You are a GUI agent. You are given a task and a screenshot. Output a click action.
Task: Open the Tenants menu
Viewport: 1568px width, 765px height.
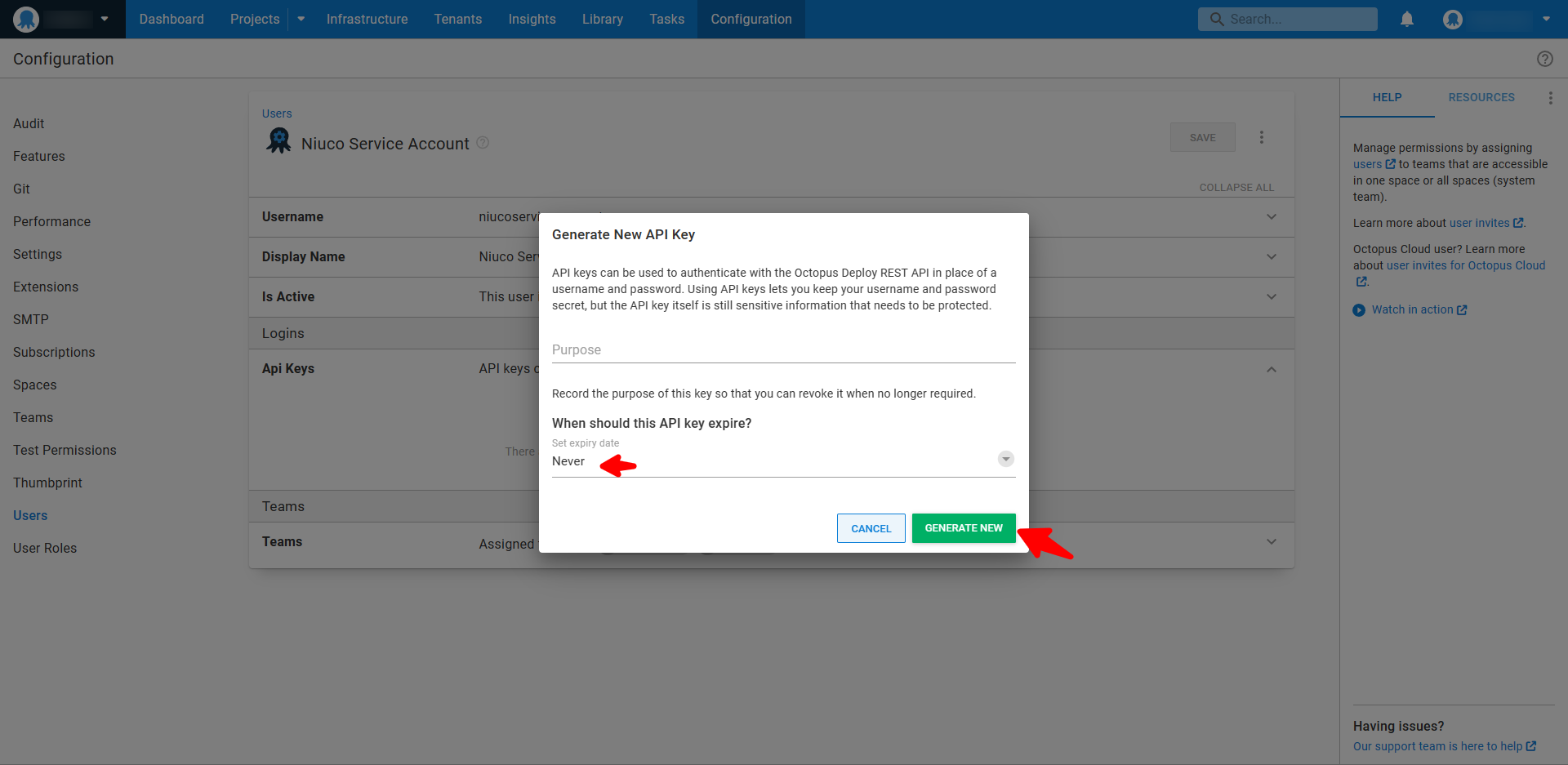pyautogui.click(x=458, y=19)
